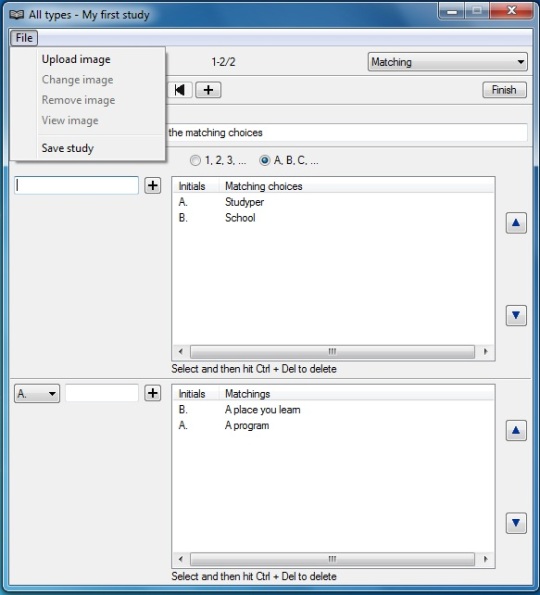
Task: Click right arrow of Matchings list scrollbar
Action: (485, 559)
